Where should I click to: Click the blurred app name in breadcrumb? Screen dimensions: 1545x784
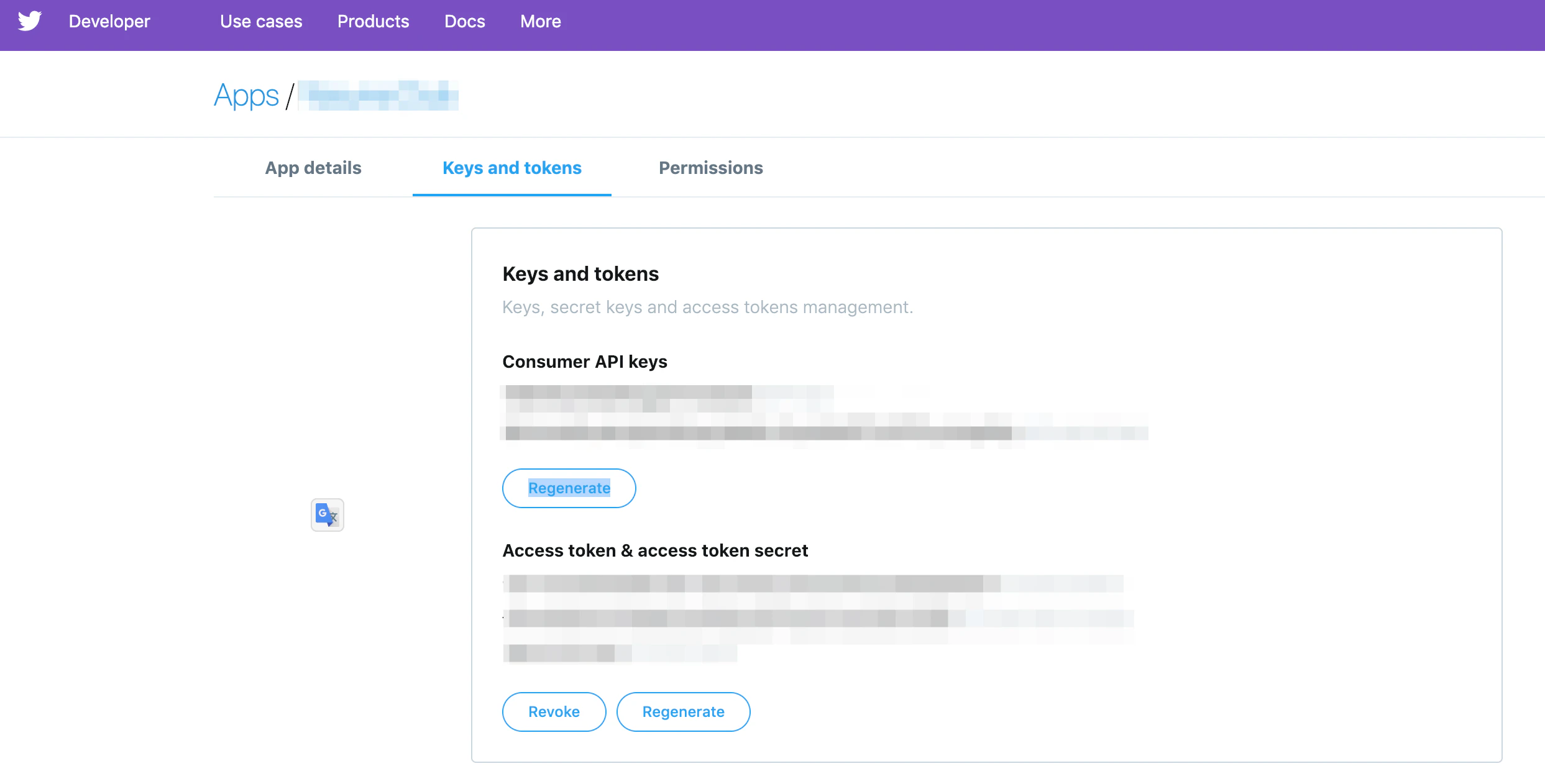click(x=378, y=96)
